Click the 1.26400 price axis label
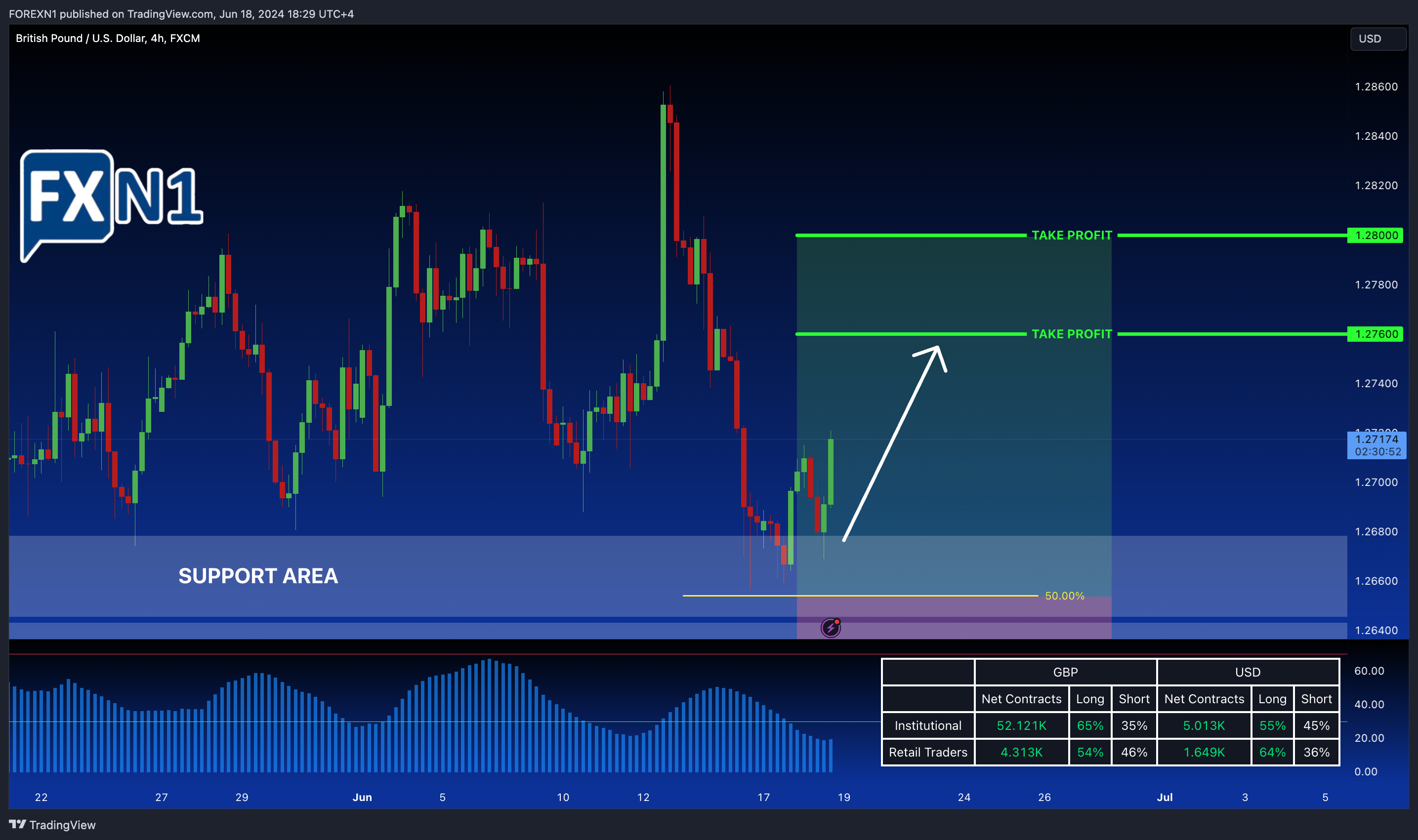 (x=1376, y=630)
